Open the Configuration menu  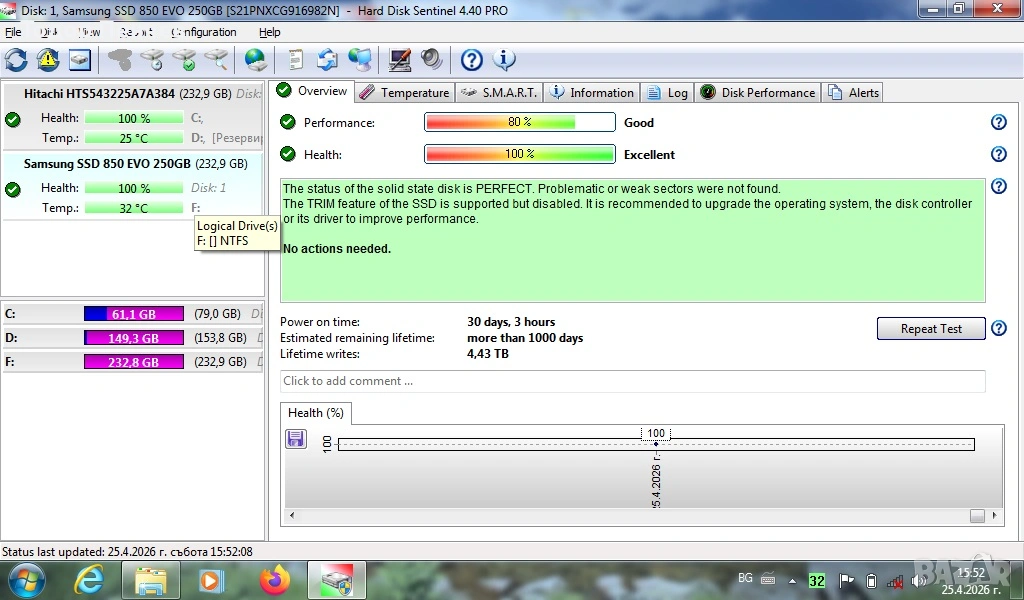[204, 32]
